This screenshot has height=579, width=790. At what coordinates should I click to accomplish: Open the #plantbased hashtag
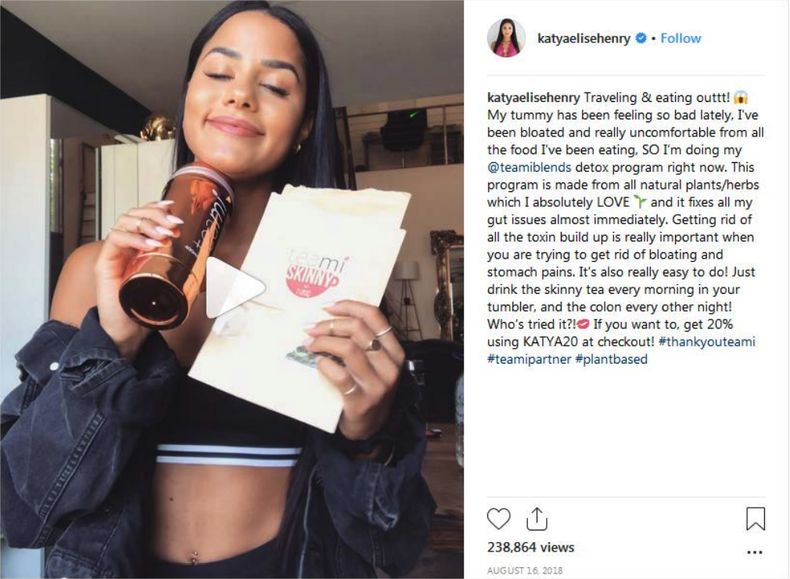(x=611, y=359)
